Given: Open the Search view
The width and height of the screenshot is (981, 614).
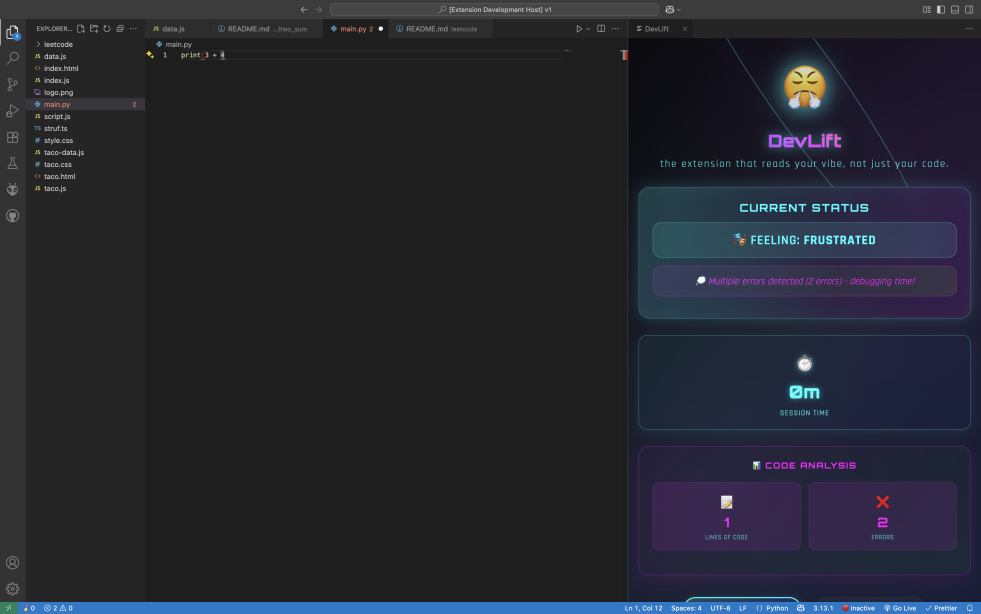Looking at the screenshot, I should [13, 58].
